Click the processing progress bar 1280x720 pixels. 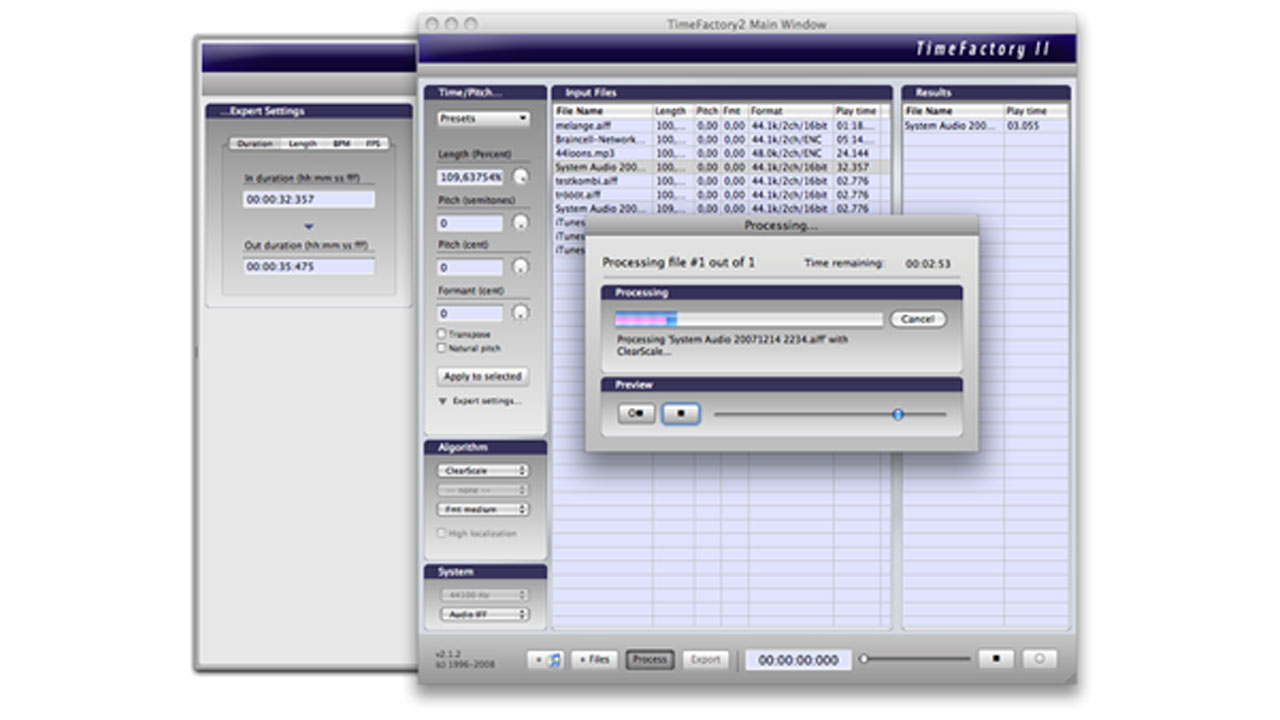point(748,320)
